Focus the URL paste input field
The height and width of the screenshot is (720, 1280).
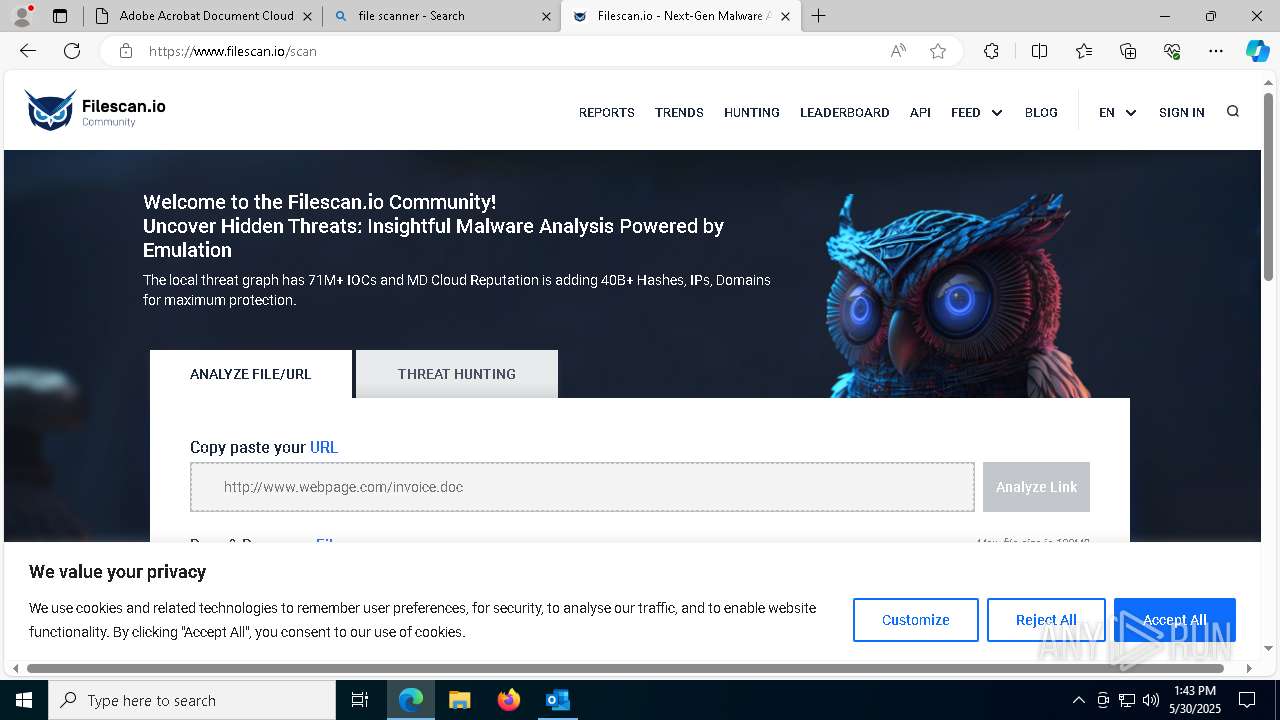tap(582, 487)
